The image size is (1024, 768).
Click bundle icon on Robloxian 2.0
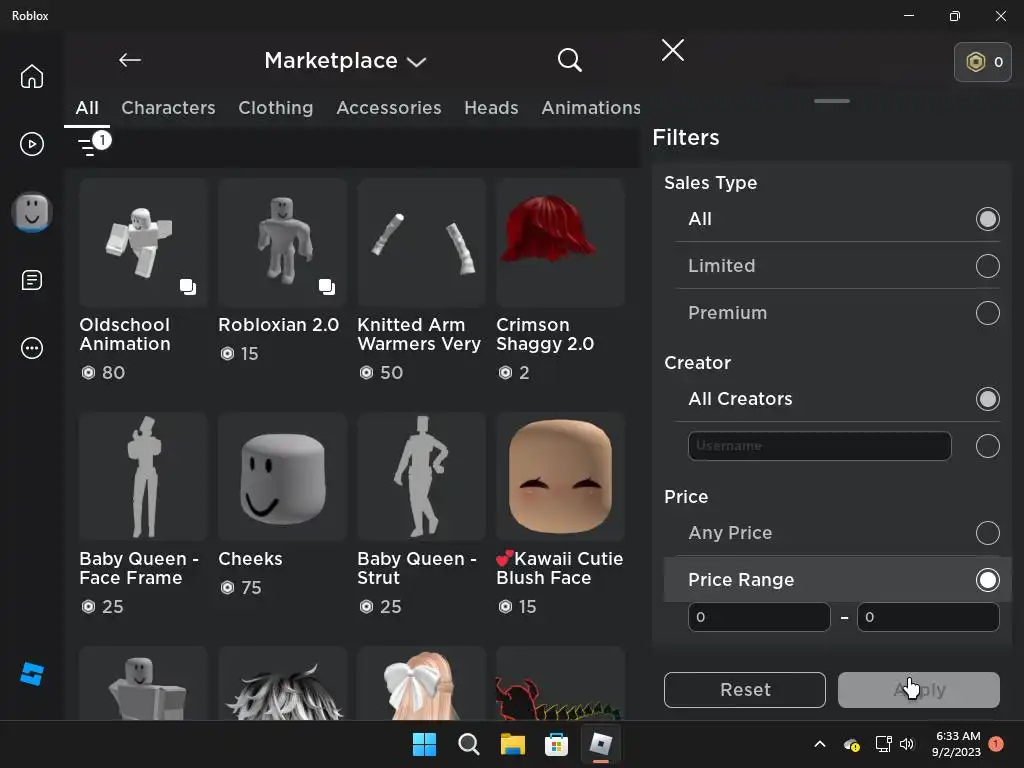pos(327,287)
